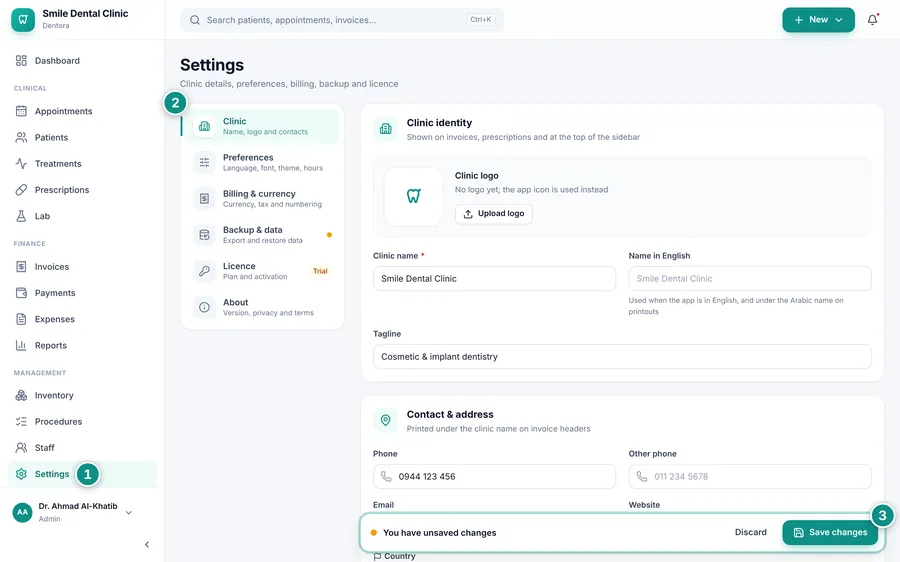Open the Dashboard icon in sidebar
900x562 pixels.
21,60
